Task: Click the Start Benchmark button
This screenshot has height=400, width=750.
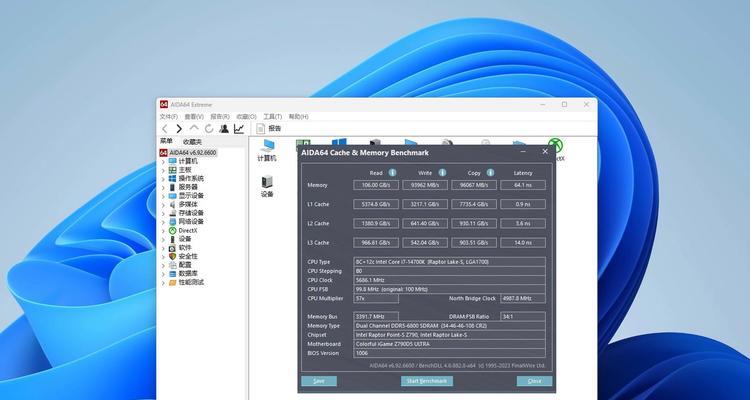Action: pyautogui.click(x=427, y=381)
